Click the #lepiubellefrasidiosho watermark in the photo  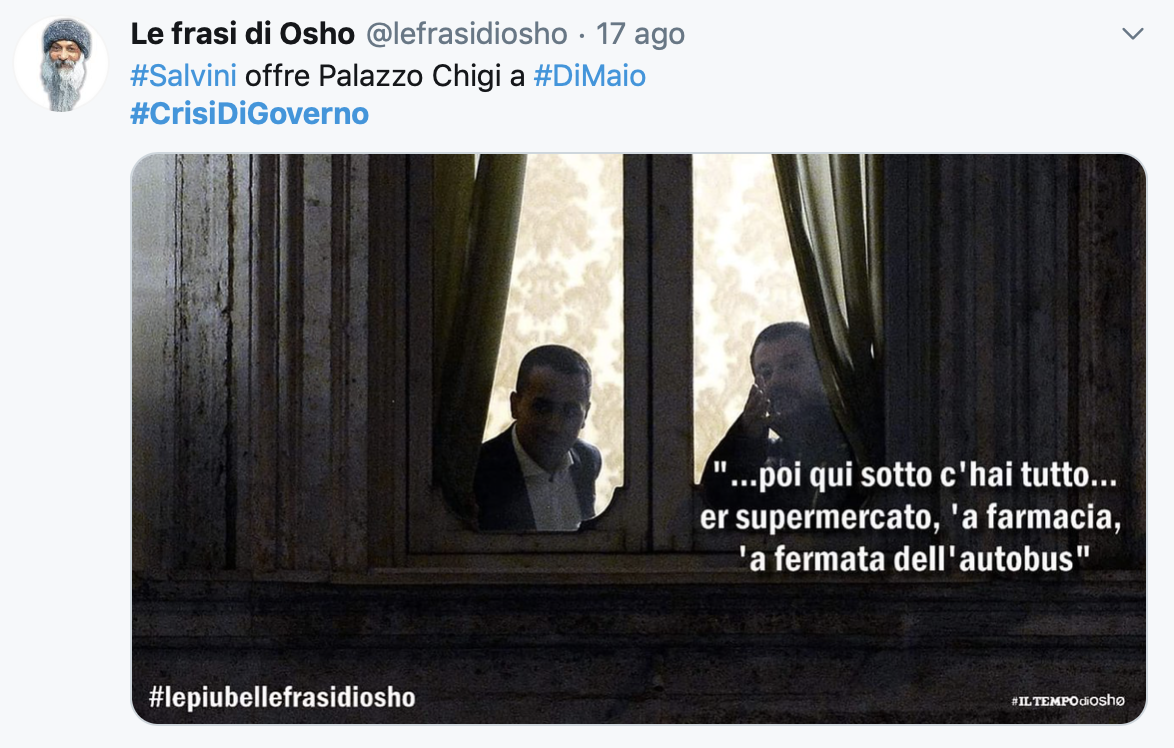coord(282,697)
